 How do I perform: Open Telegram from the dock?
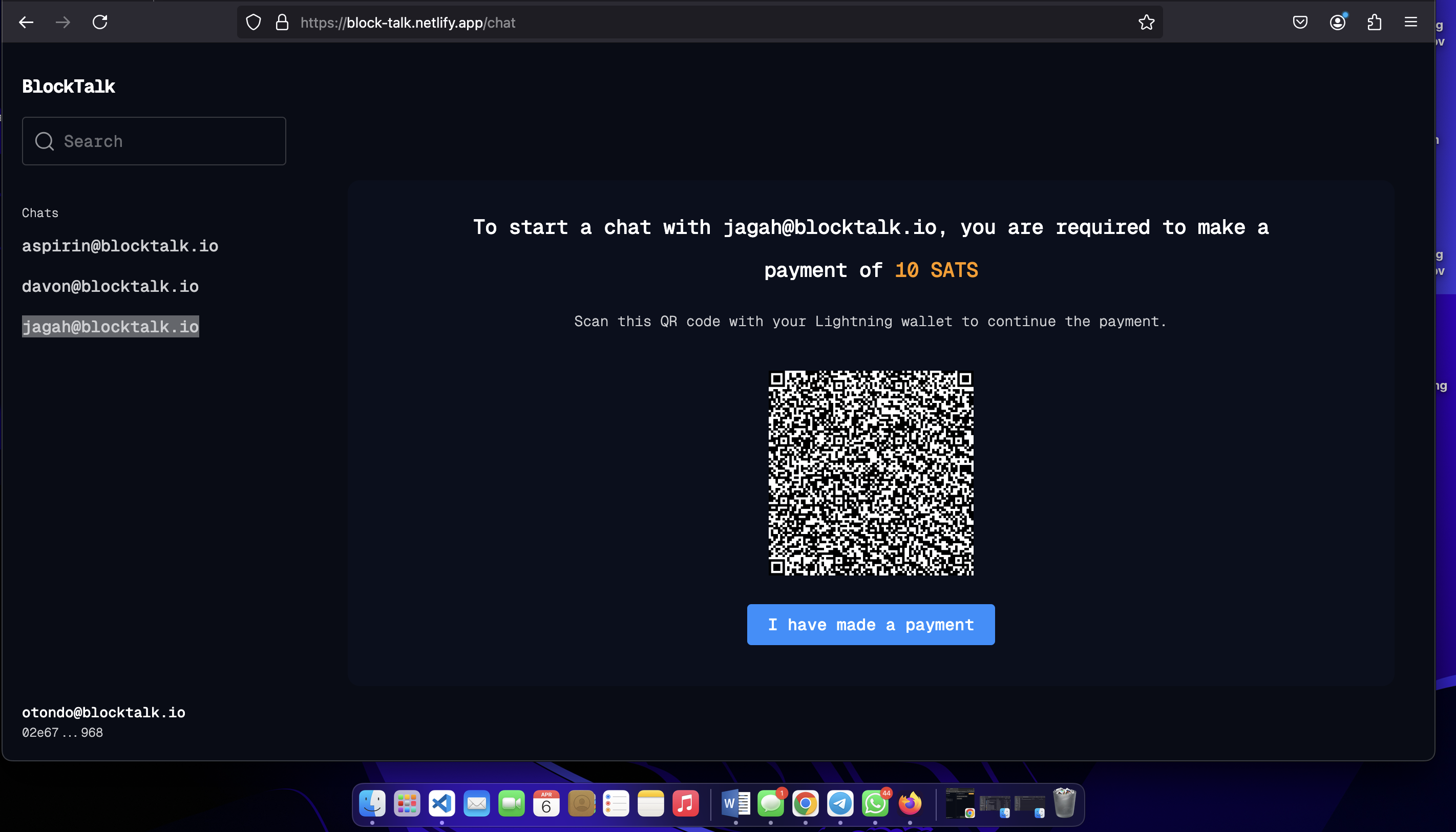point(840,804)
